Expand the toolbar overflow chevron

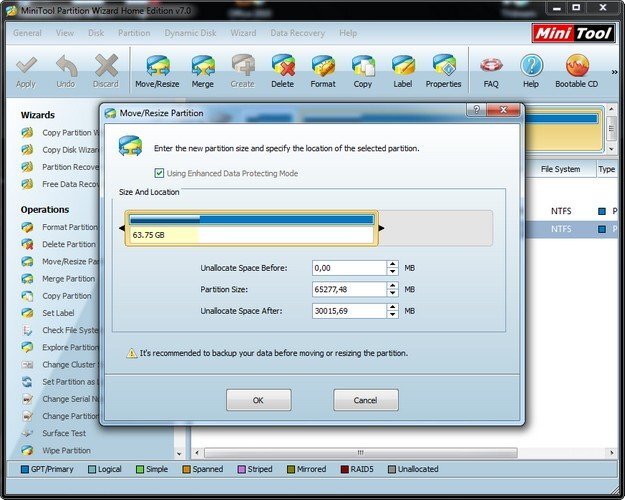point(615,72)
